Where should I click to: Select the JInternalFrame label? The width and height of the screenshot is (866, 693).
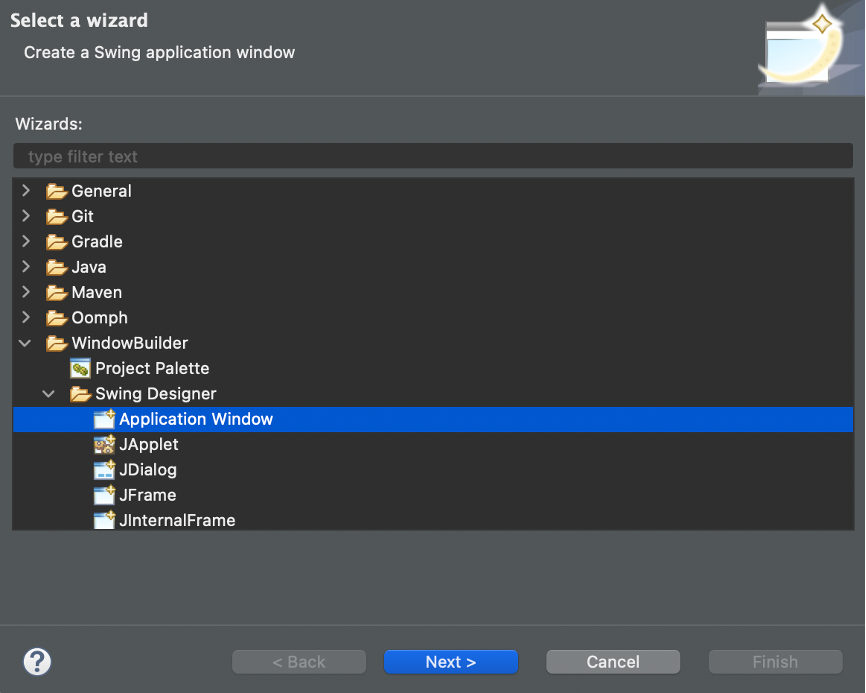[177, 520]
